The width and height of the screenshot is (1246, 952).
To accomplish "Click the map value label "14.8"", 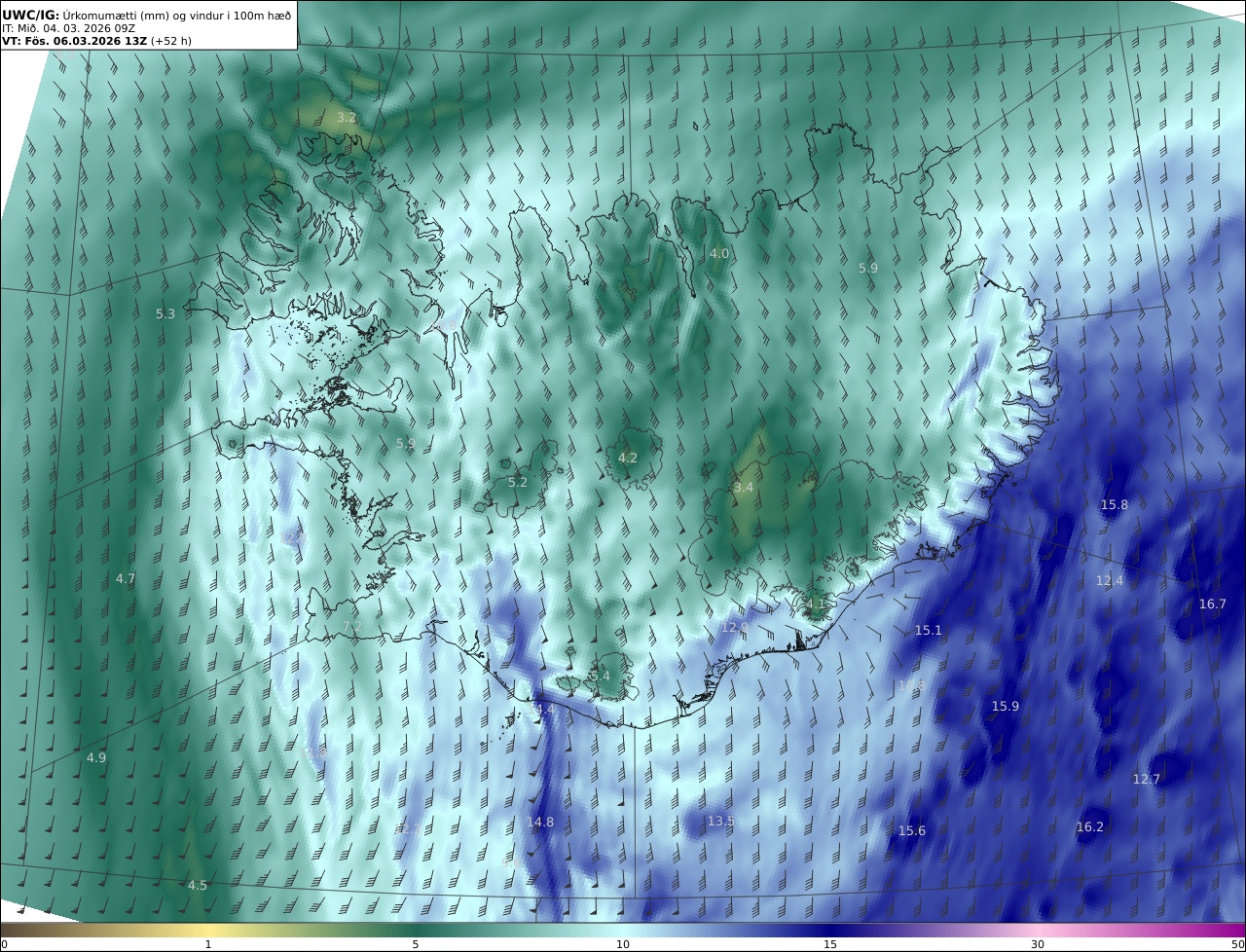I will 540,823.
